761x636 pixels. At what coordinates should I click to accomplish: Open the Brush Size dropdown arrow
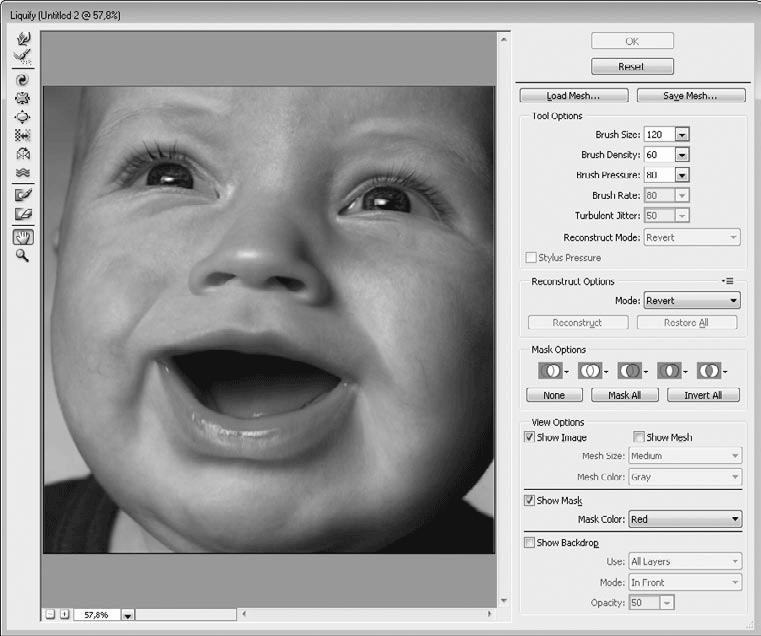tap(682, 134)
